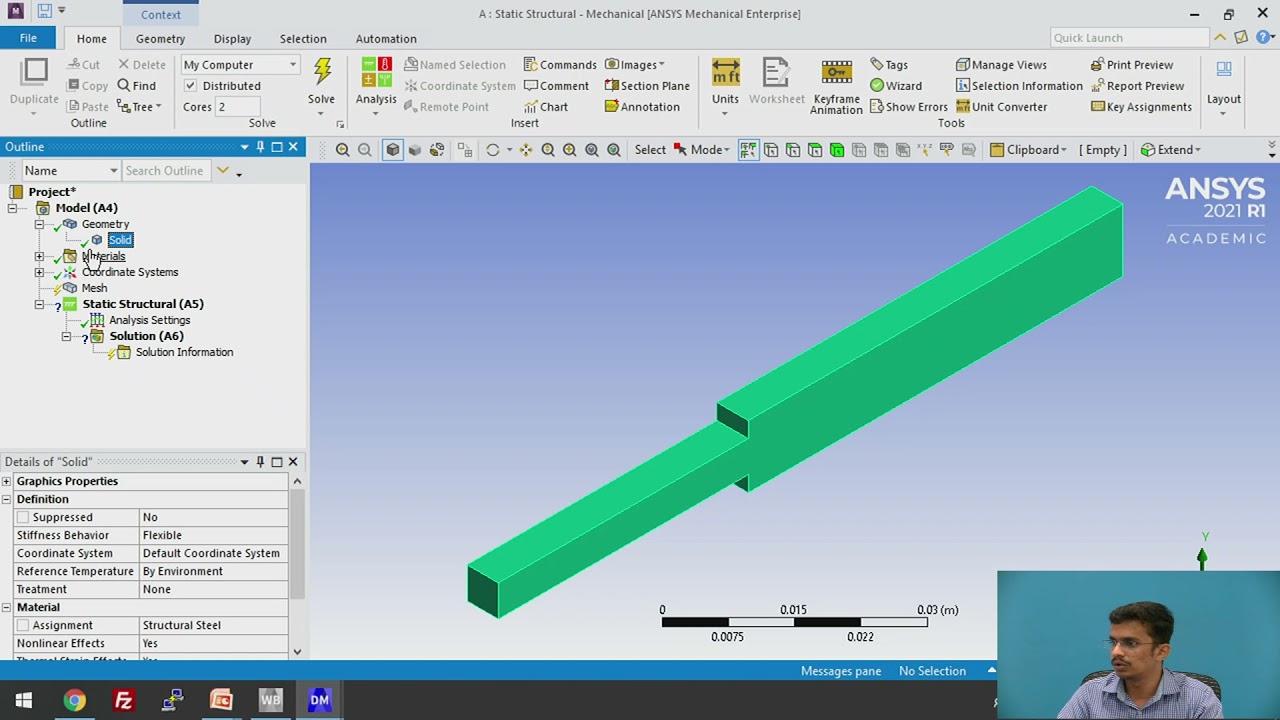Switch to the Geometry ribbon tab

pyautogui.click(x=160, y=39)
